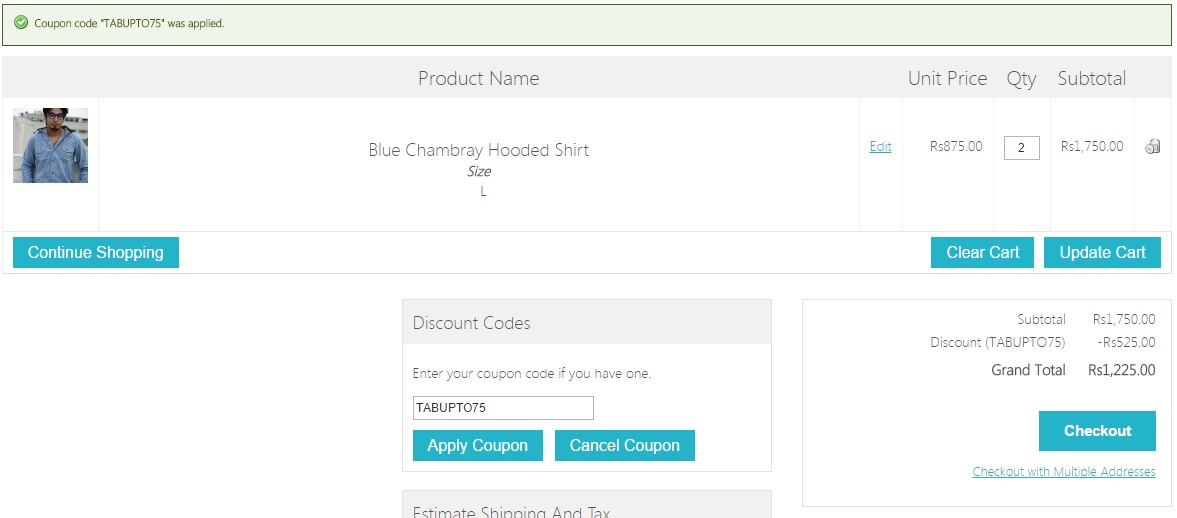
Task: Click the Blue Chambray Hooded Shirt name
Action: pos(478,150)
